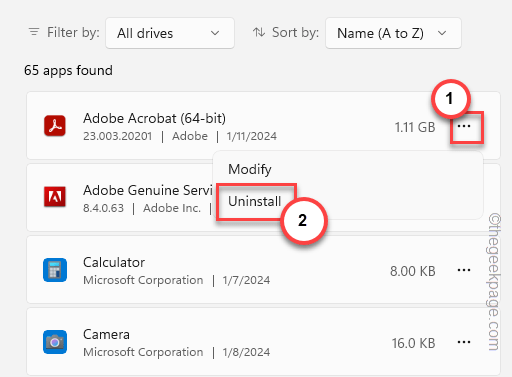Click the 16.0 KB size value
Screen dimensions: 512x377
click(413, 343)
